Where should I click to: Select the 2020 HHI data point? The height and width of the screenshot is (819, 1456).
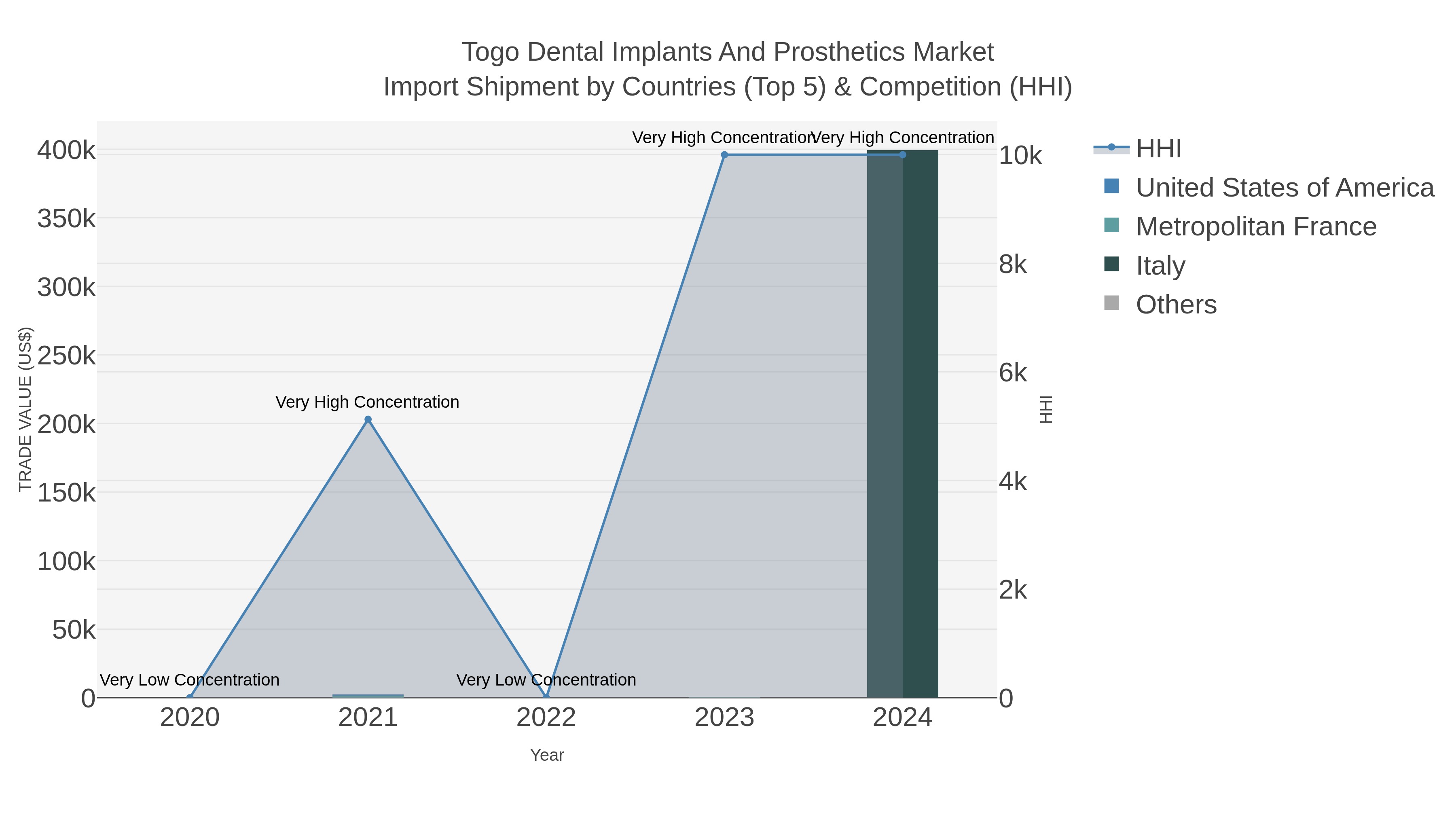pos(190,698)
